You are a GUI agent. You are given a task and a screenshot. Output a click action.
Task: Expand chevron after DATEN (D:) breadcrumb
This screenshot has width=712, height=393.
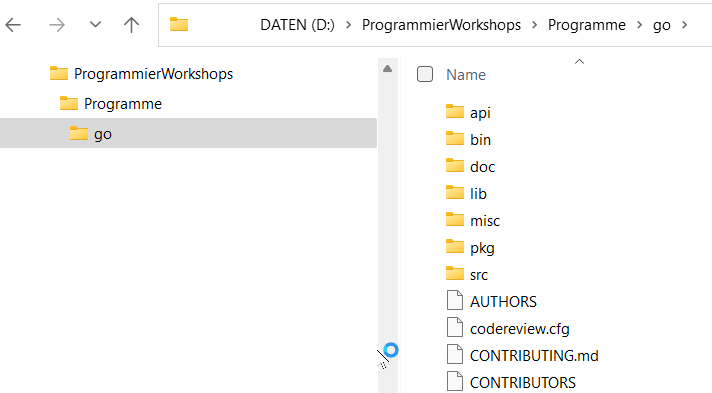pyautogui.click(x=349, y=25)
